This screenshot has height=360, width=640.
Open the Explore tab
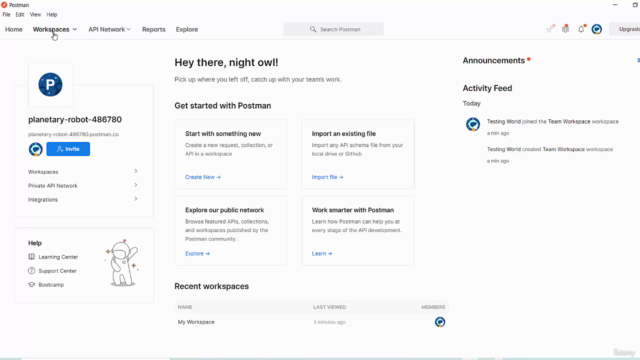click(187, 29)
